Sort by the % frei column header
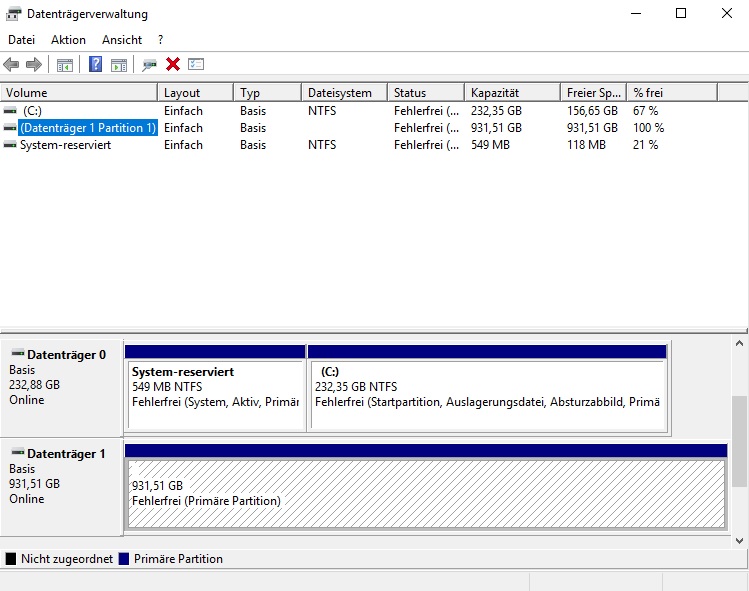 pyautogui.click(x=673, y=93)
